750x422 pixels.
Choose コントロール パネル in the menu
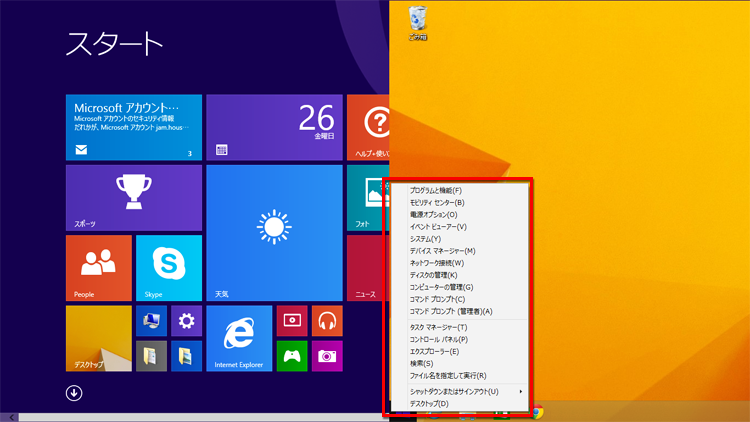pos(438,340)
